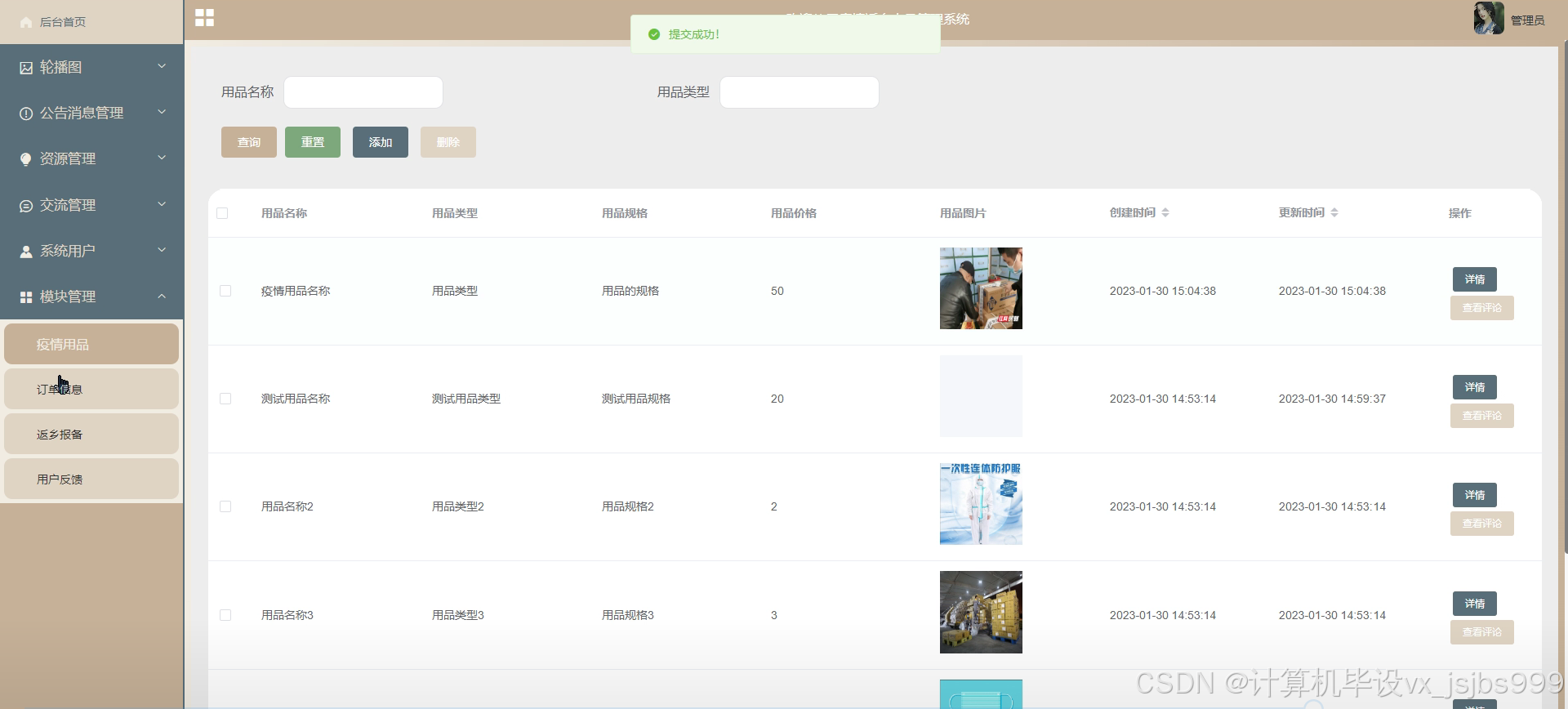Open the product image for 疫情用品名称

(x=981, y=288)
